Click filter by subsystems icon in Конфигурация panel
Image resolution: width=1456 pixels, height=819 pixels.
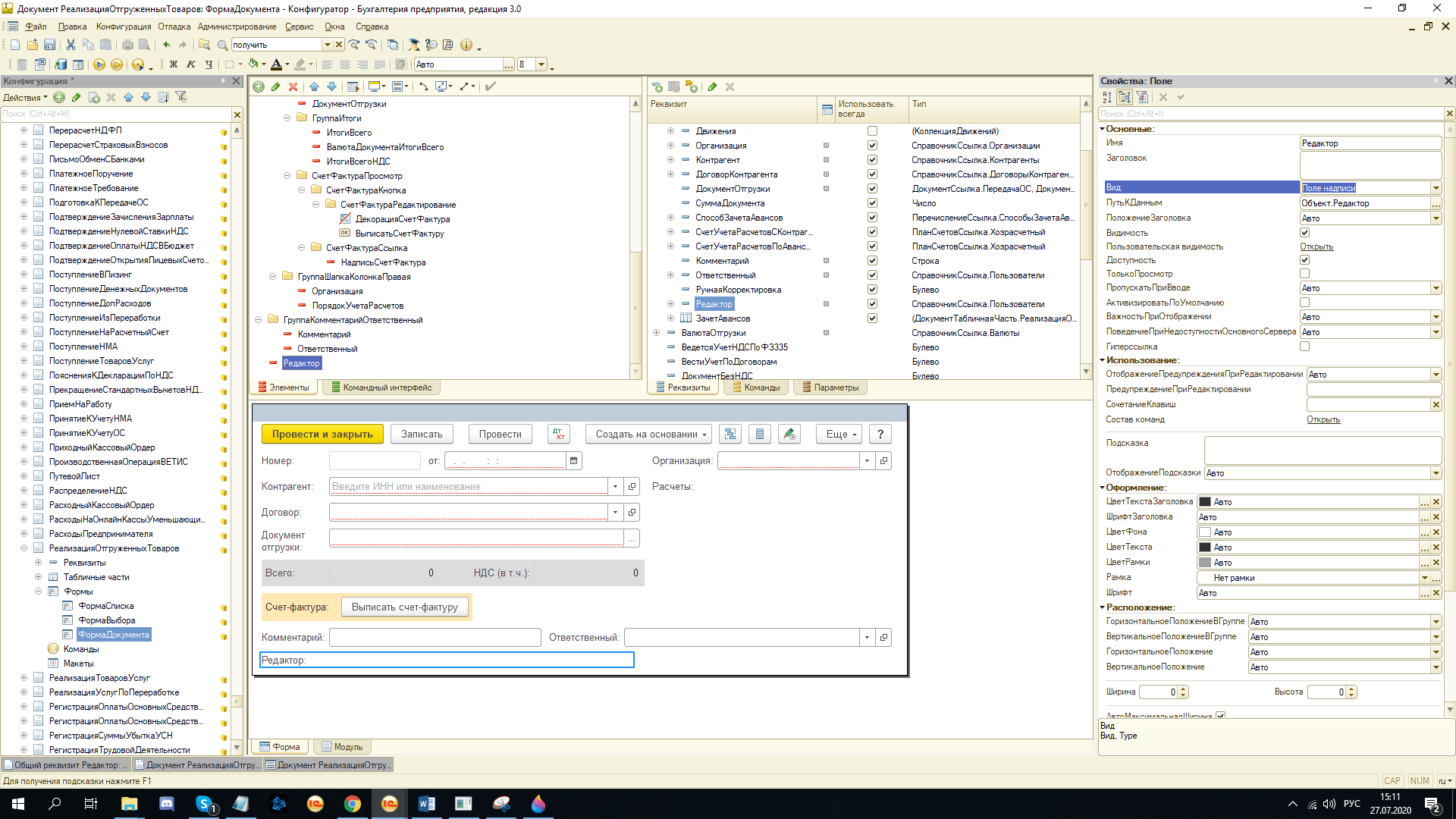click(x=180, y=97)
